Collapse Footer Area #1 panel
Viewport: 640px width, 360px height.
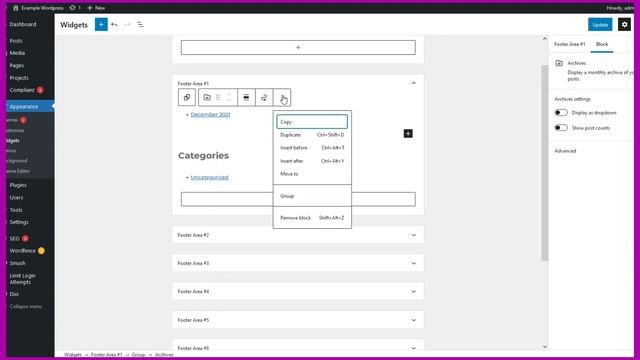413,83
